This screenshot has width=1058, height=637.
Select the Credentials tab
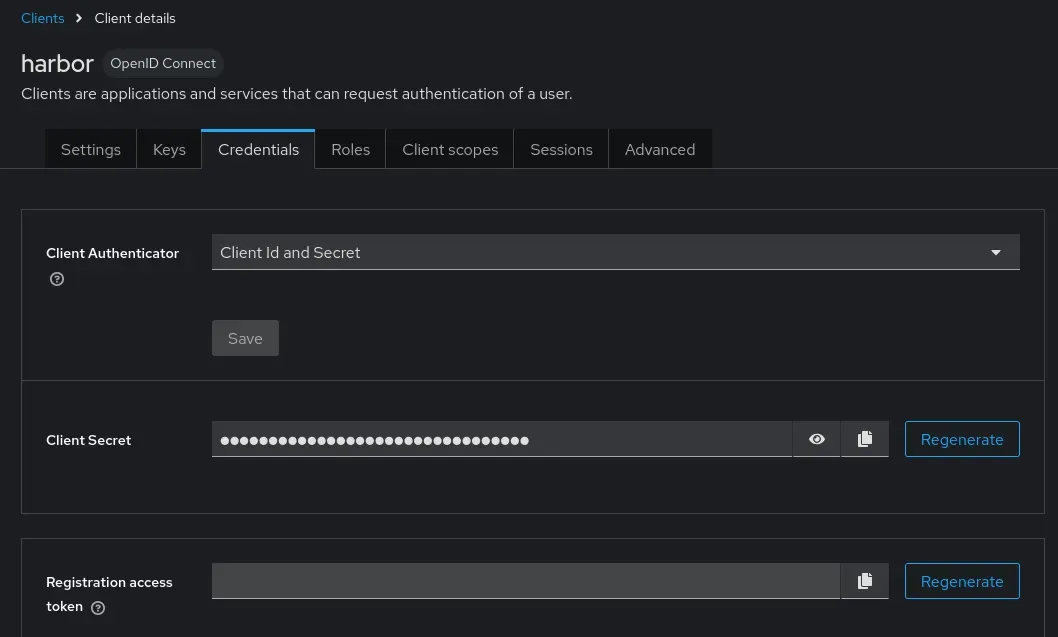[258, 149]
